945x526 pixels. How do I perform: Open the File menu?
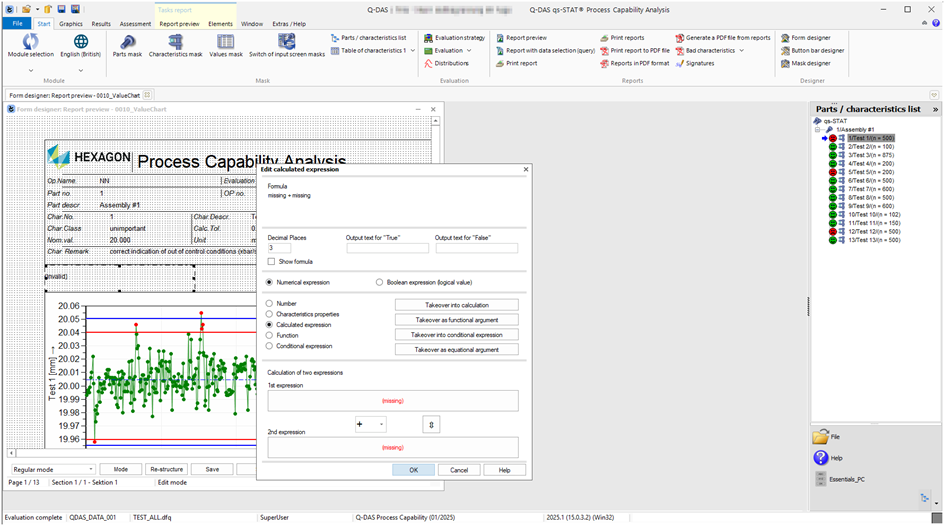click(17, 23)
